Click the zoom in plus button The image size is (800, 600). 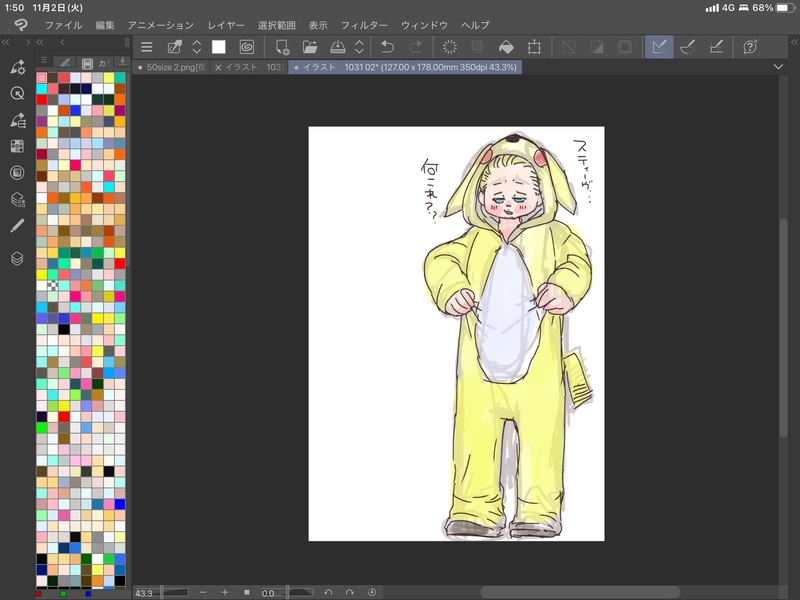(x=224, y=592)
